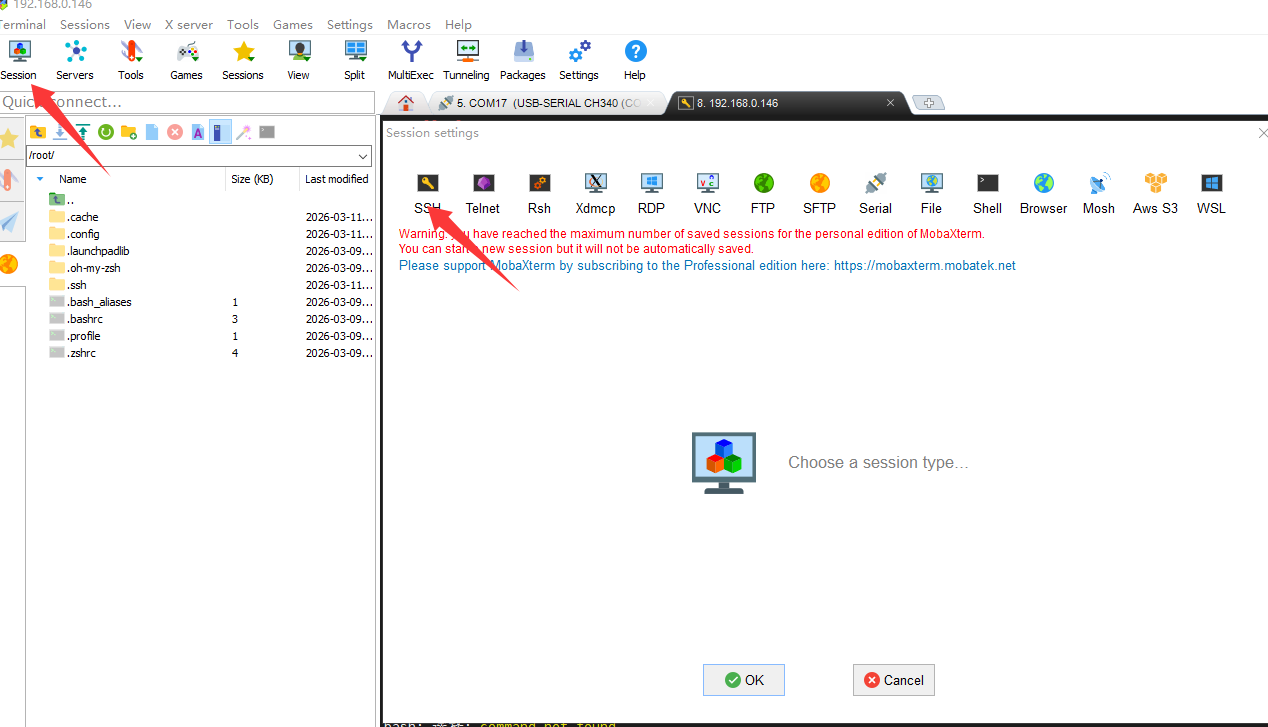Viewport: 1268px width, 727px height.
Task: Click the open terminal here icon
Action: (267, 132)
